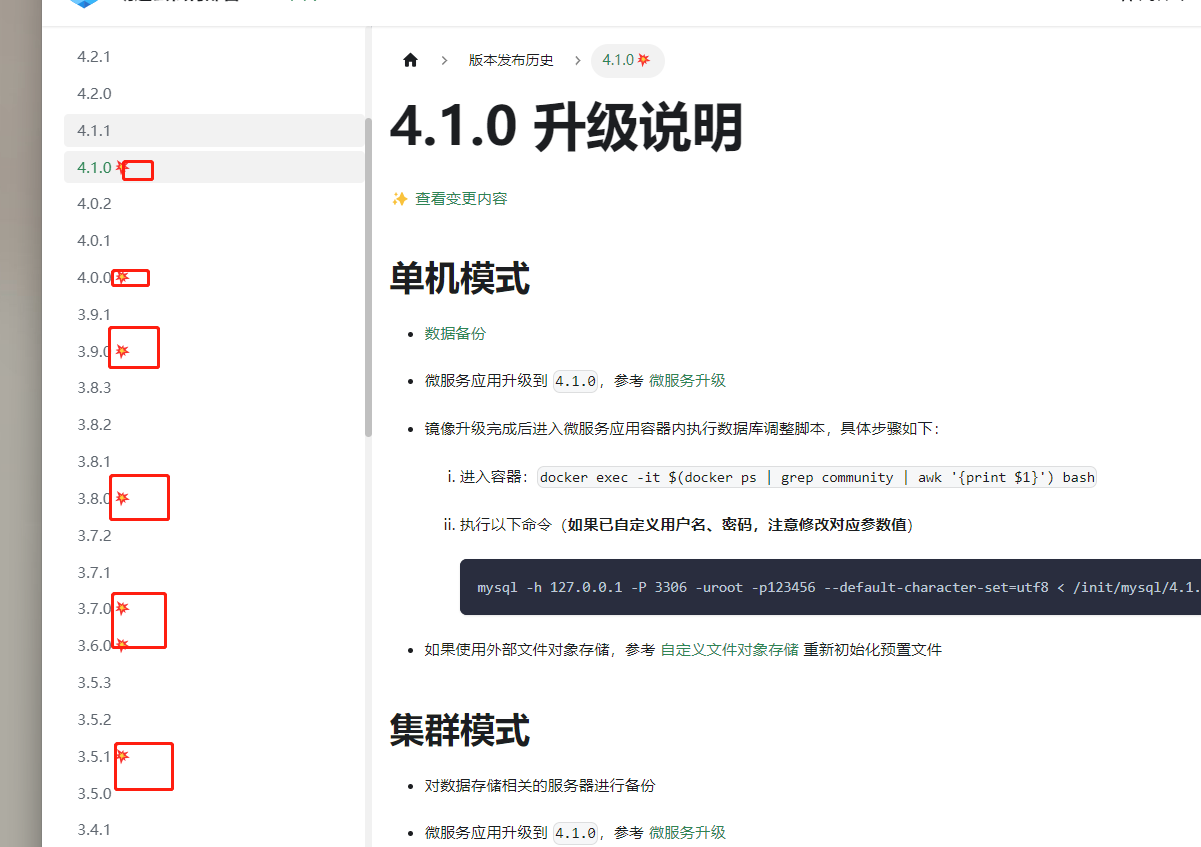Select version 4.2.0 in sidebar
This screenshot has height=847, width=1201.
tap(94, 94)
